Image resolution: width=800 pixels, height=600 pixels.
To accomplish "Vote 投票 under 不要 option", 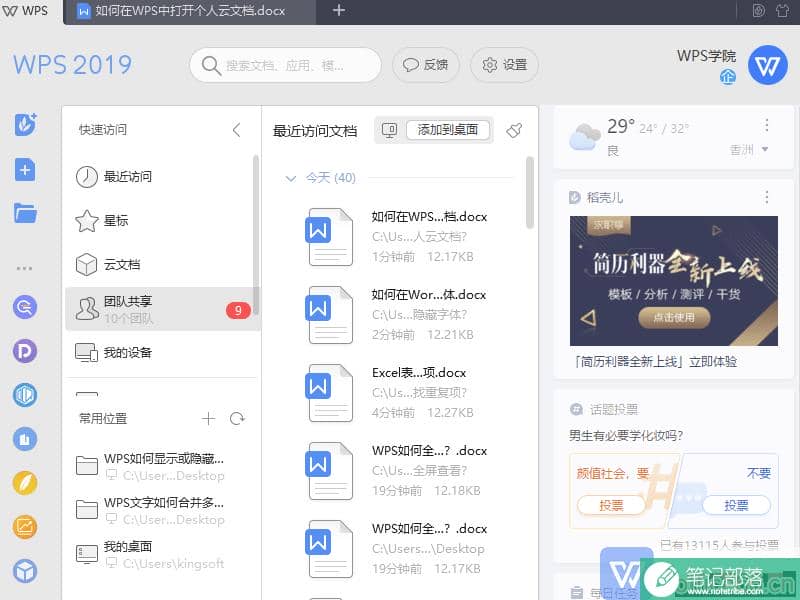I will 736,505.
